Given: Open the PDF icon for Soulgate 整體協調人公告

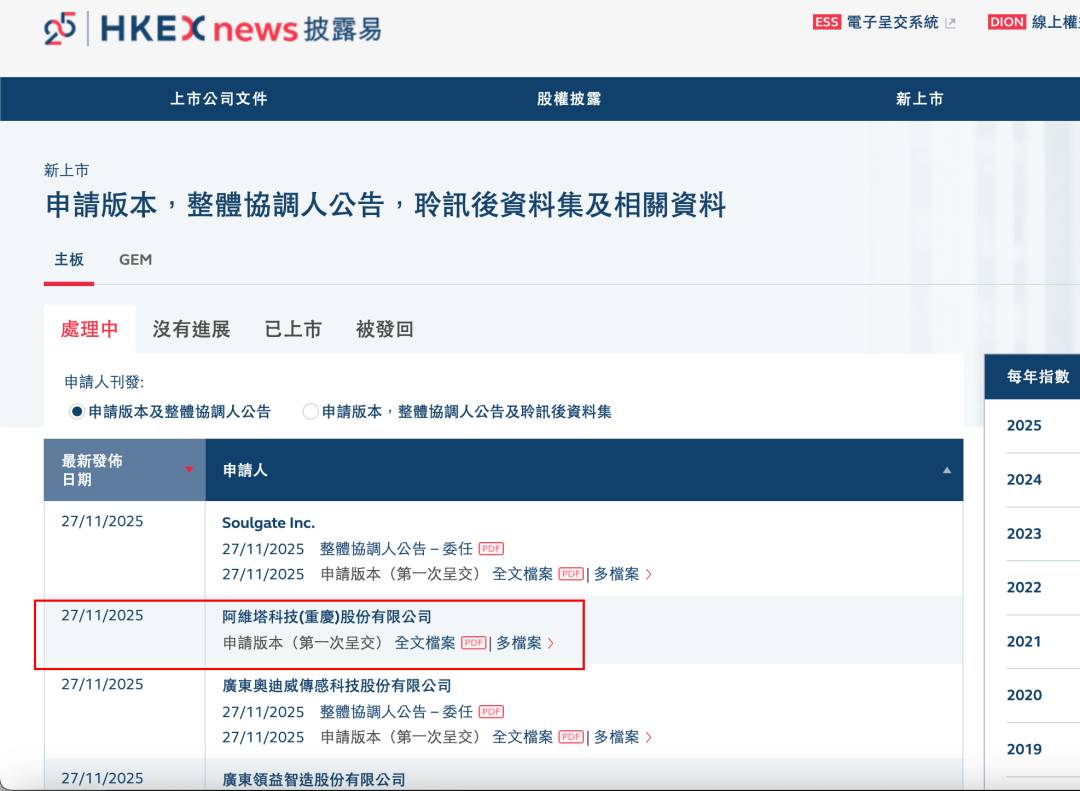Looking at the screenshot, I should click(x=489, y=548).
